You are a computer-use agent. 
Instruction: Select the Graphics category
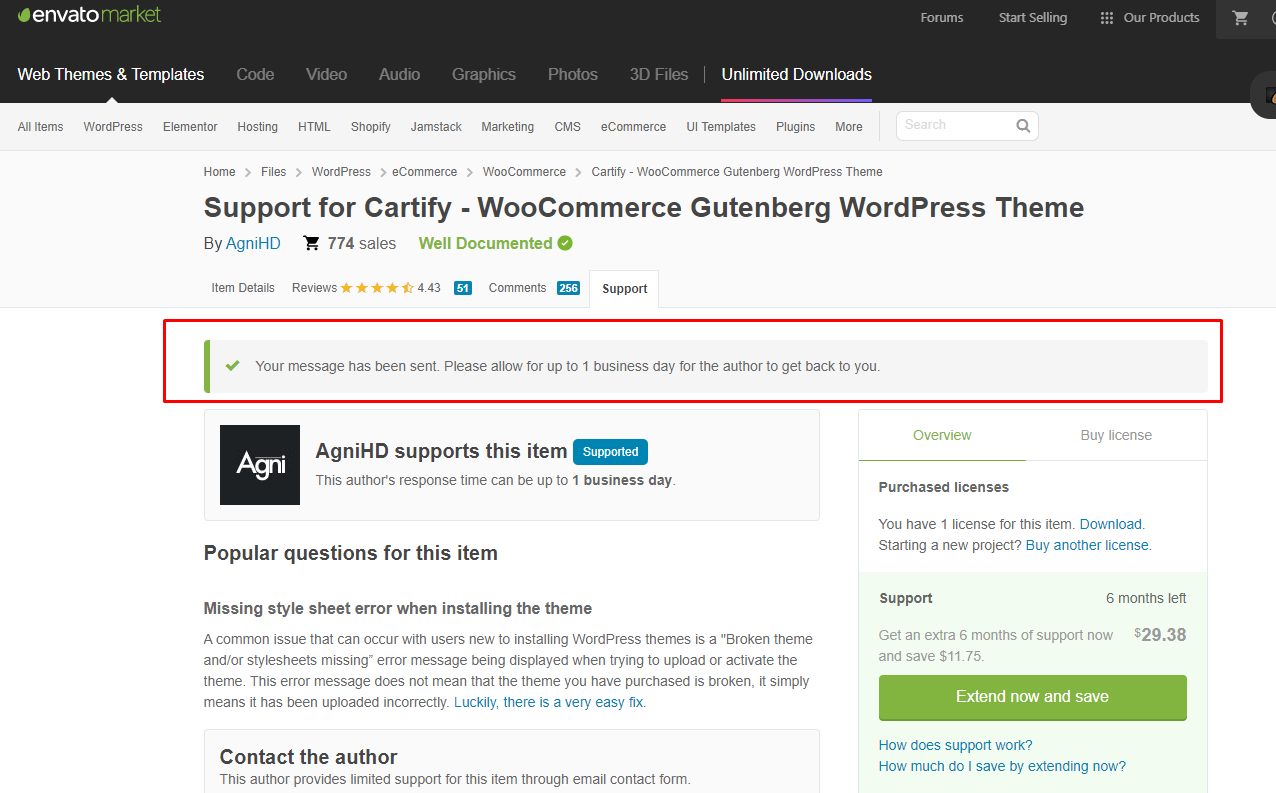(x=484, y=74)
